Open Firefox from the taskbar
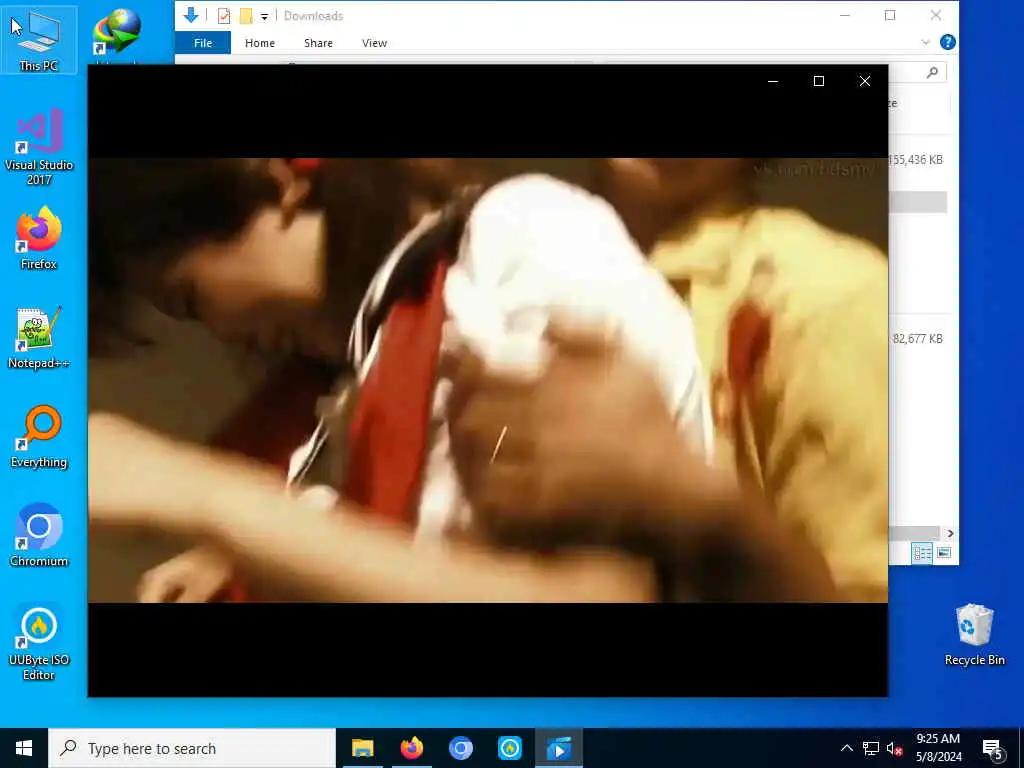1024x768 pixels. (x=411, y=748)
